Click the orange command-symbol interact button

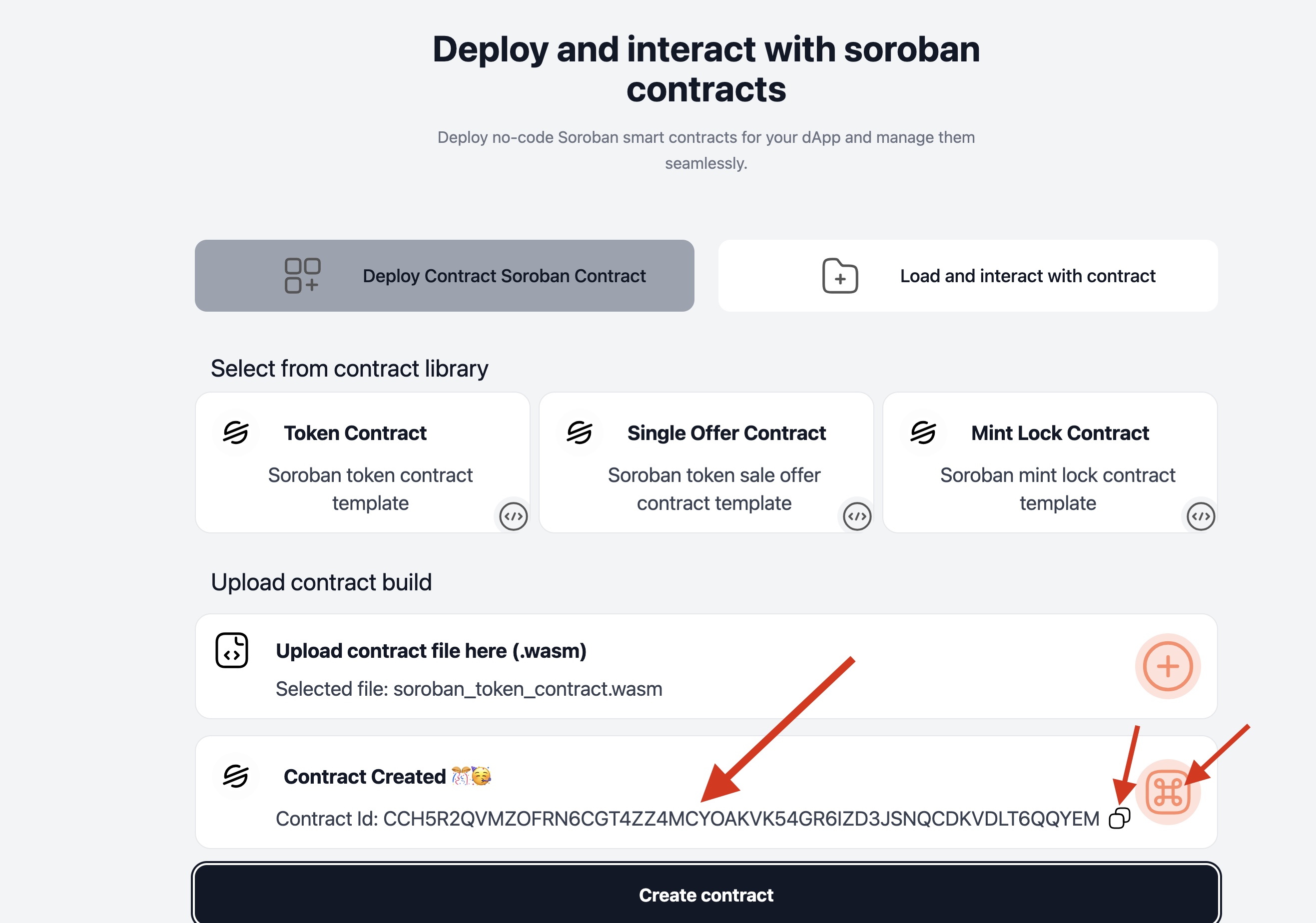[1168, 792]
